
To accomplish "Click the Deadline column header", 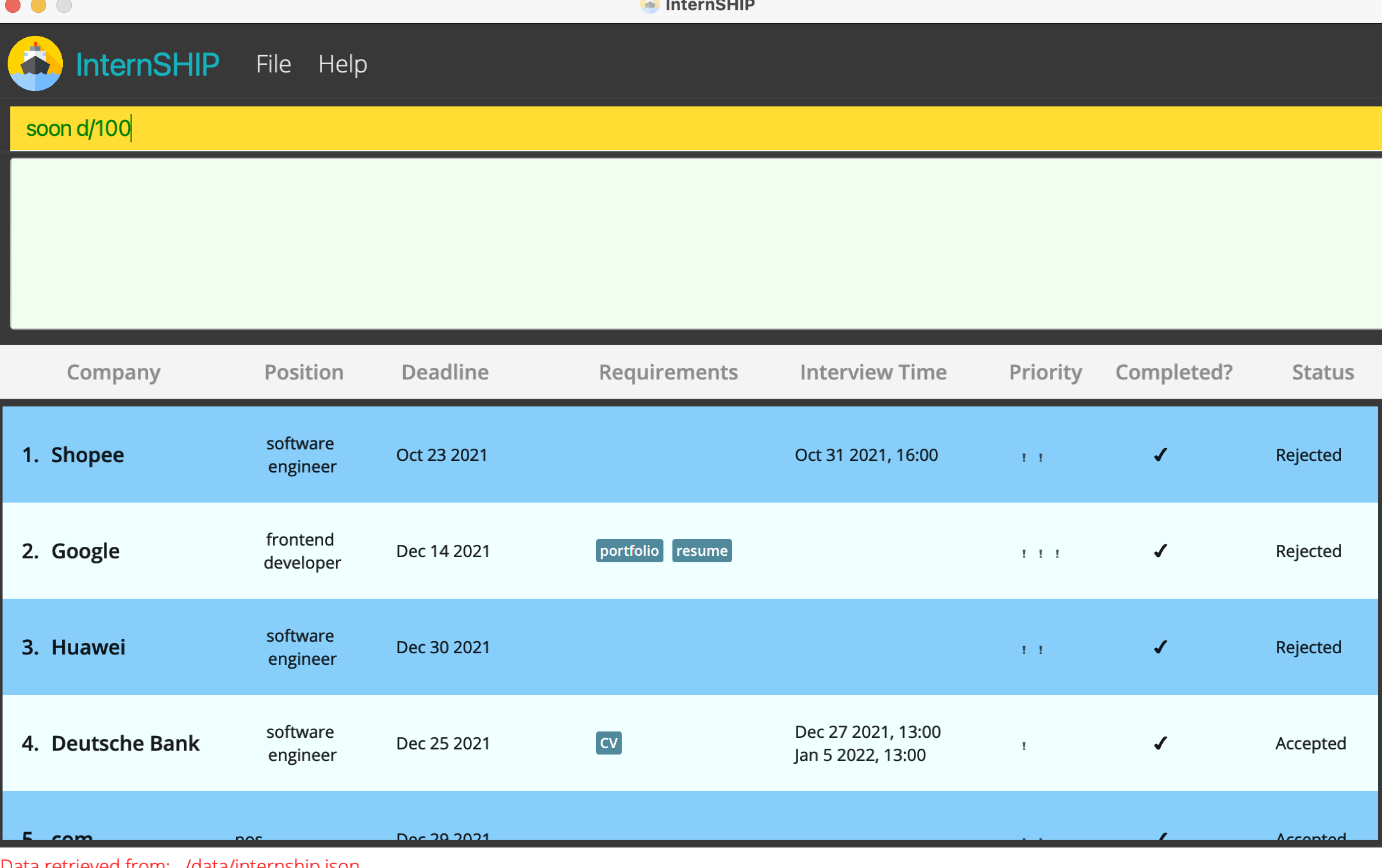I will click(445, 372).
